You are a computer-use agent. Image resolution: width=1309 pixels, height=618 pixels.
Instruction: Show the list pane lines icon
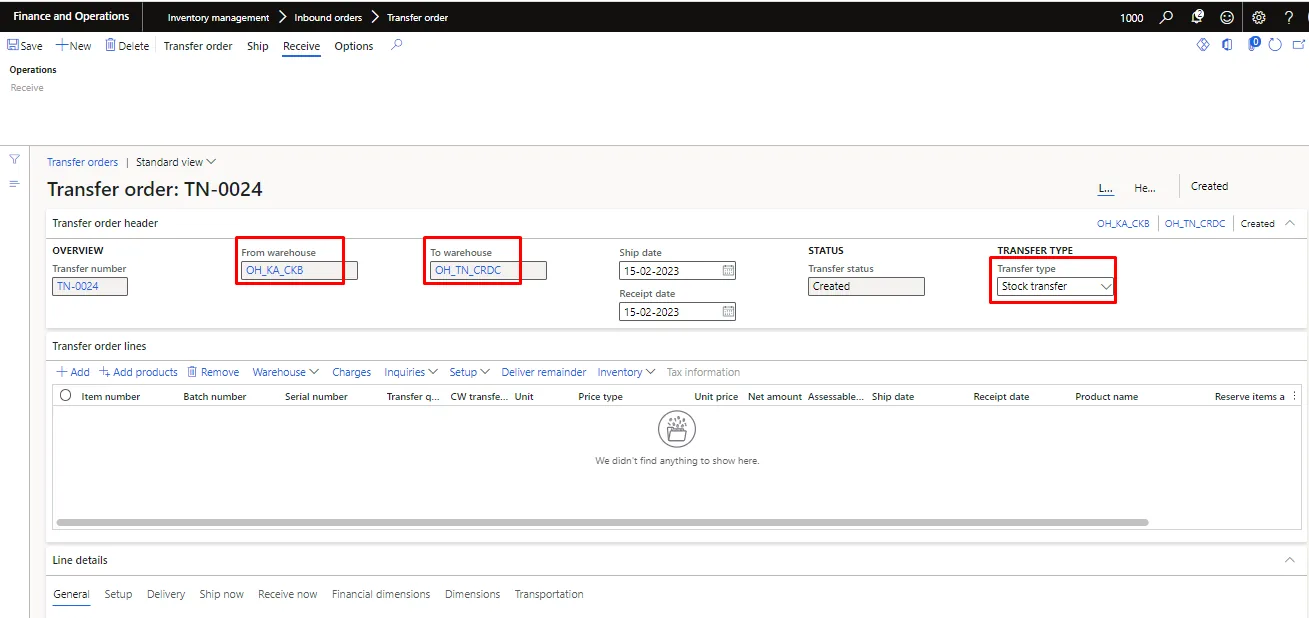[14, 184]
